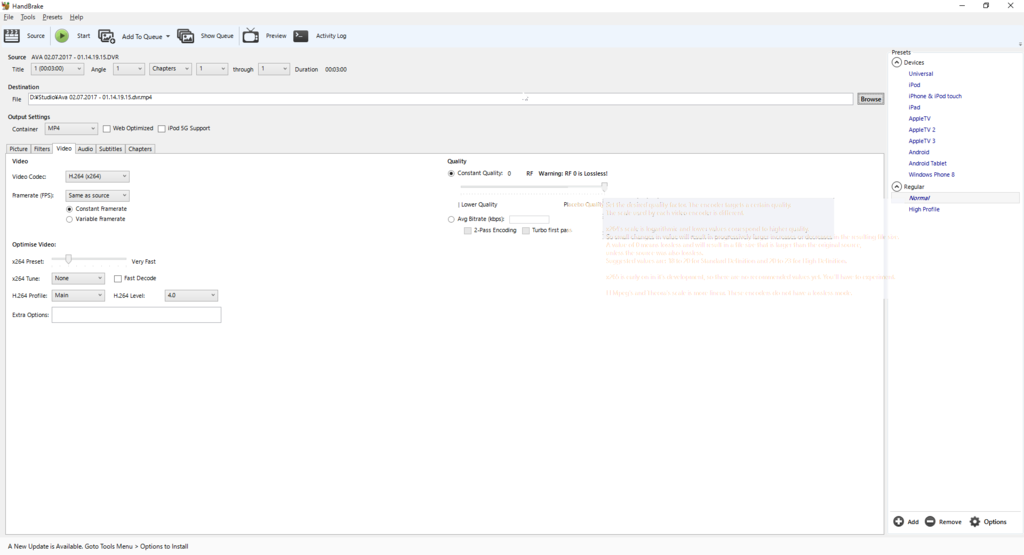Switch to the Picture tab
This screenshot has width=1024, height=555.
[18, 149]
